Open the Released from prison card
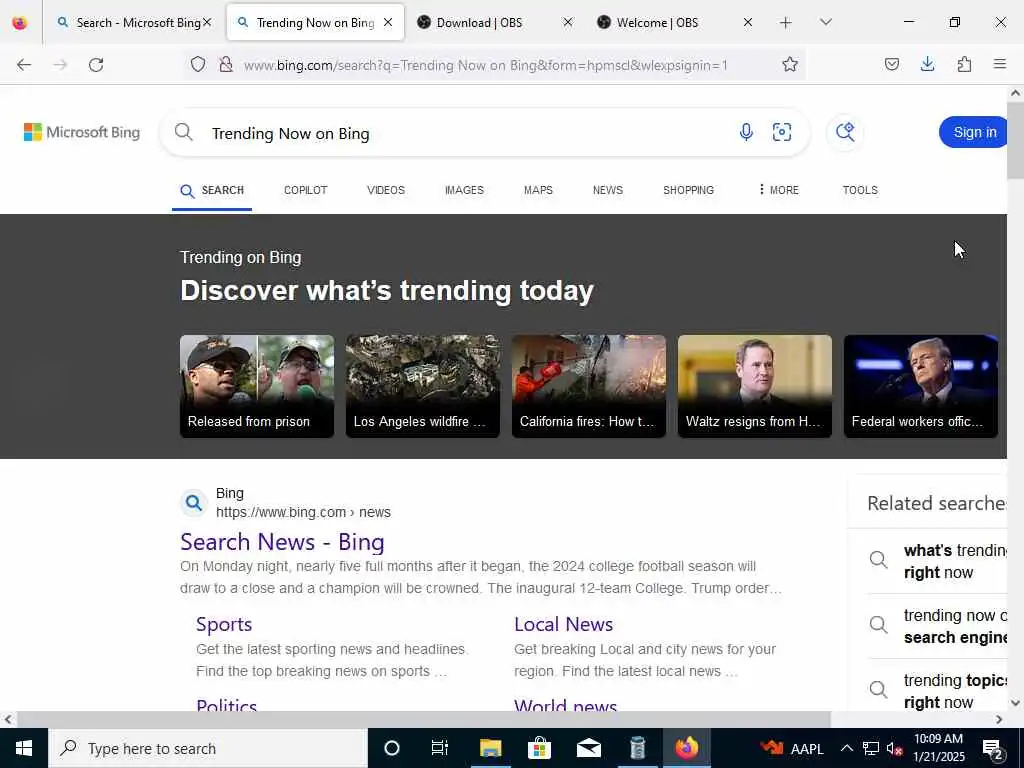The height and width of the screenshot is (768, 1024). (257, 386)
